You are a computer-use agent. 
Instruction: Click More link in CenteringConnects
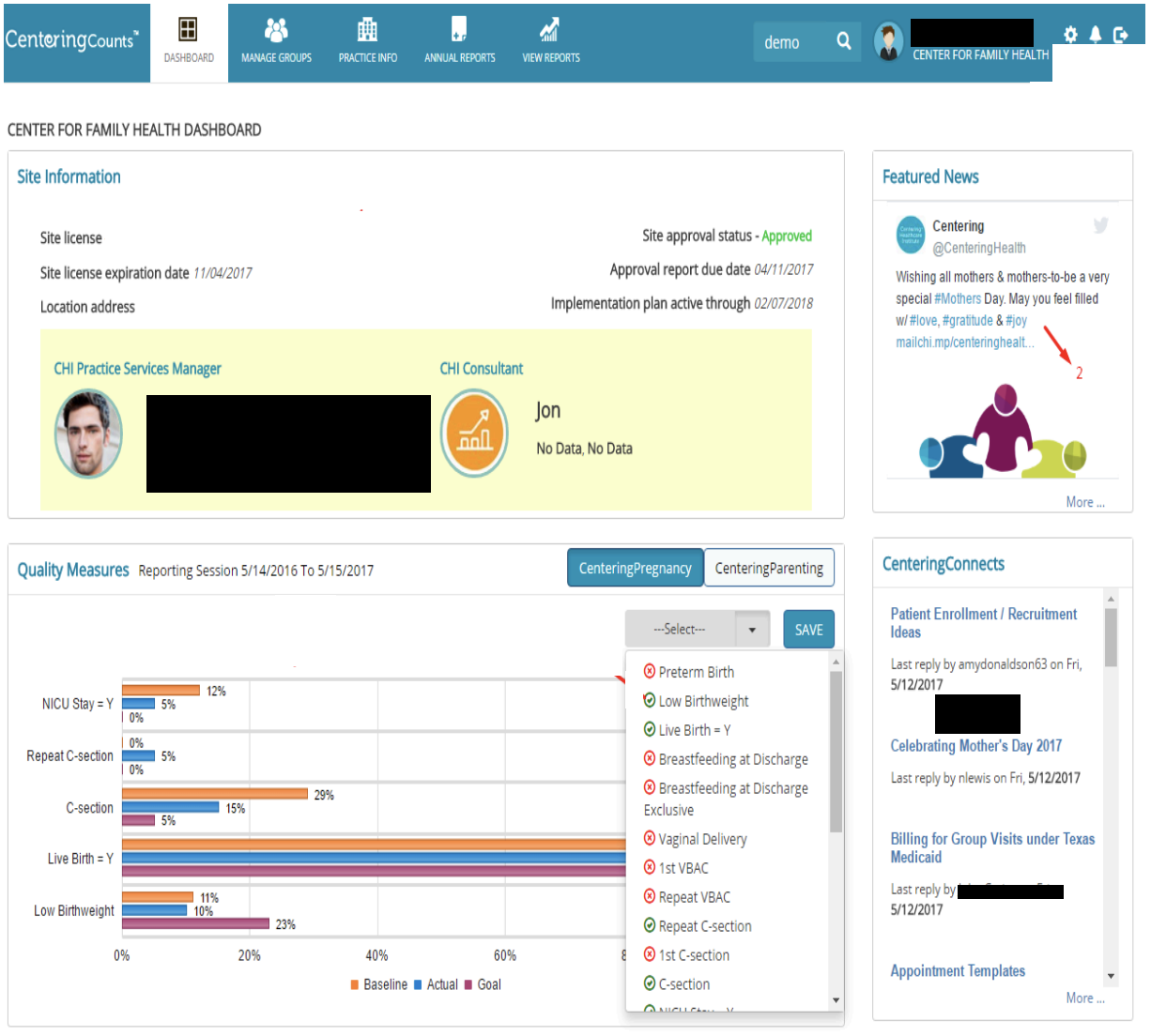click(1085, 998)
